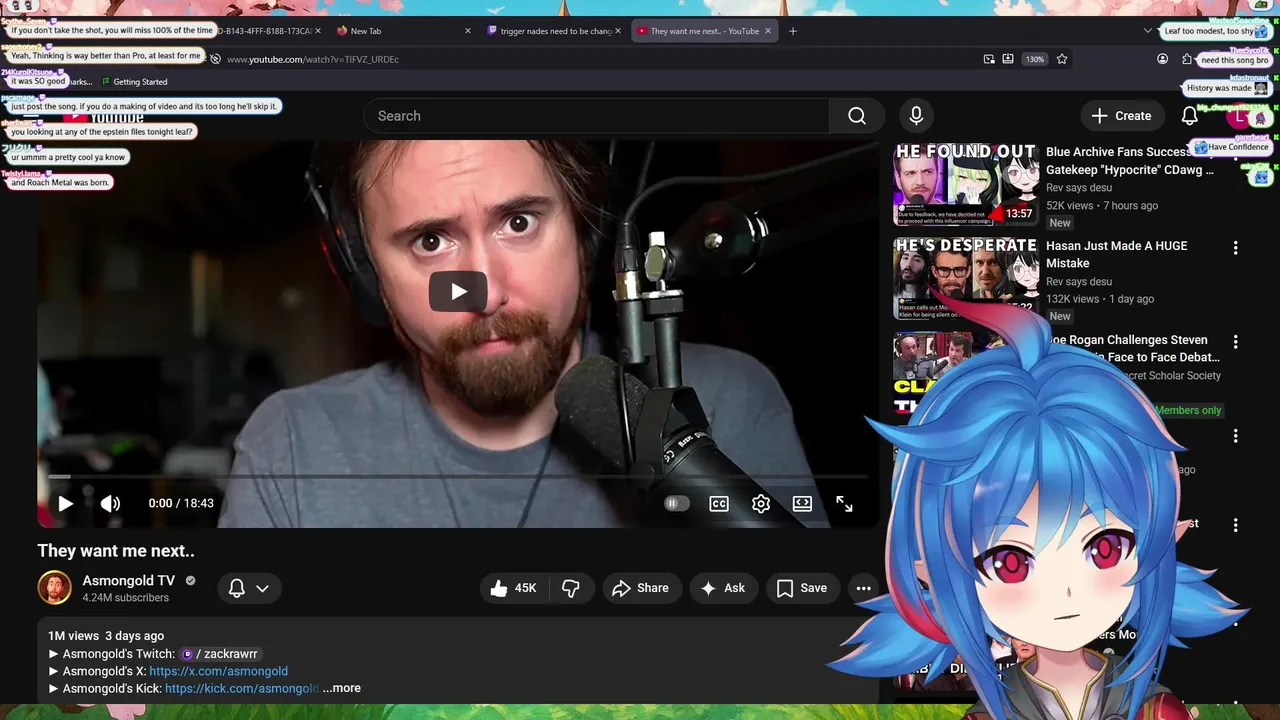Open the list all tabs dropdown
1280x720 pixels.
[x=1147, y=31]
